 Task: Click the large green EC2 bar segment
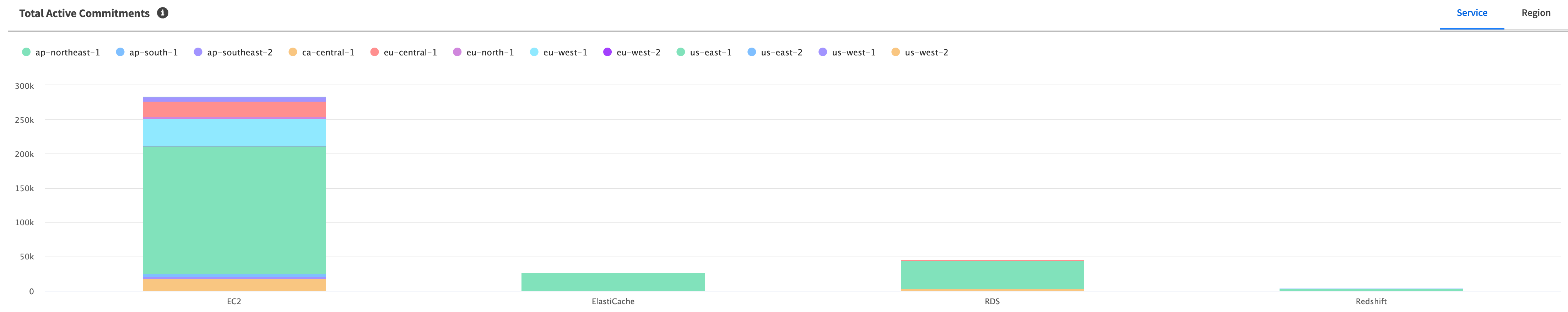234,210
